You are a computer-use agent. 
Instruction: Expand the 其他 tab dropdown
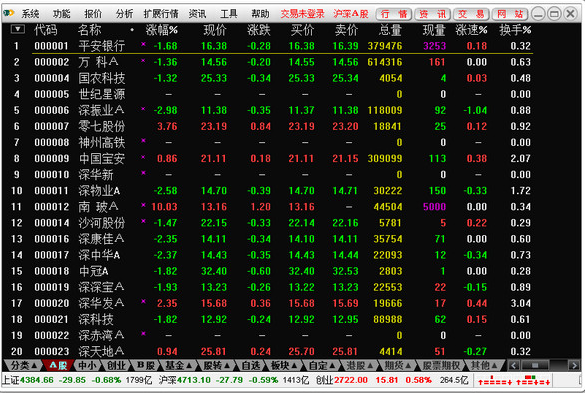484,365
